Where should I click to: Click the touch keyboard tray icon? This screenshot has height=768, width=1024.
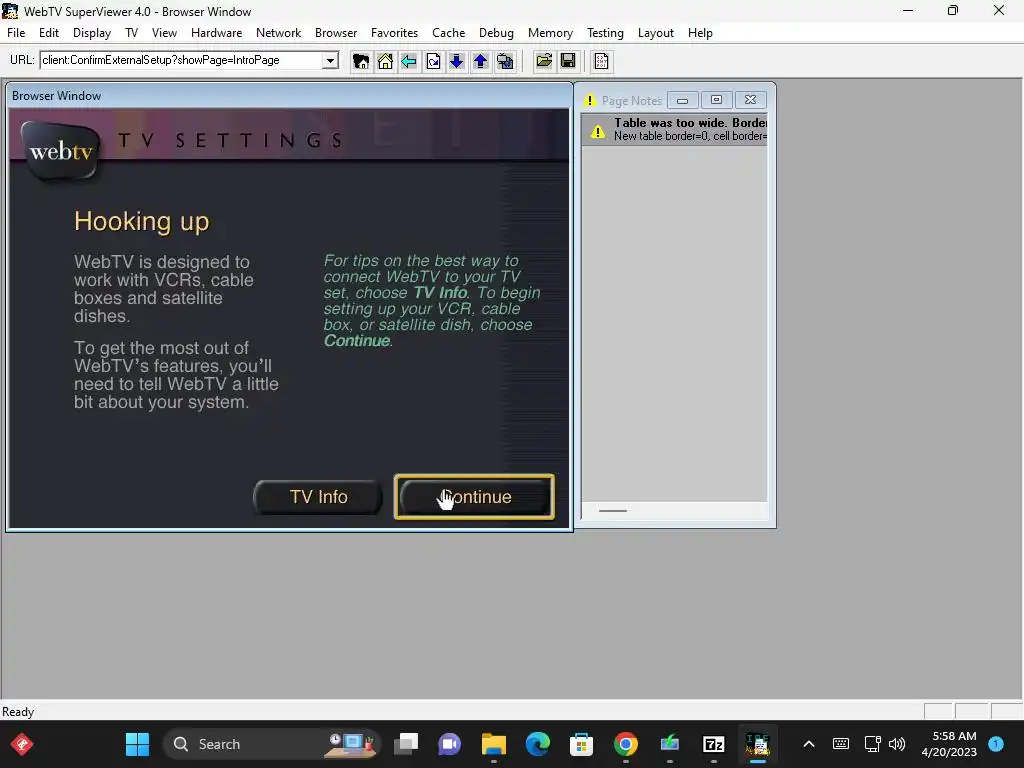coord(841,744)
